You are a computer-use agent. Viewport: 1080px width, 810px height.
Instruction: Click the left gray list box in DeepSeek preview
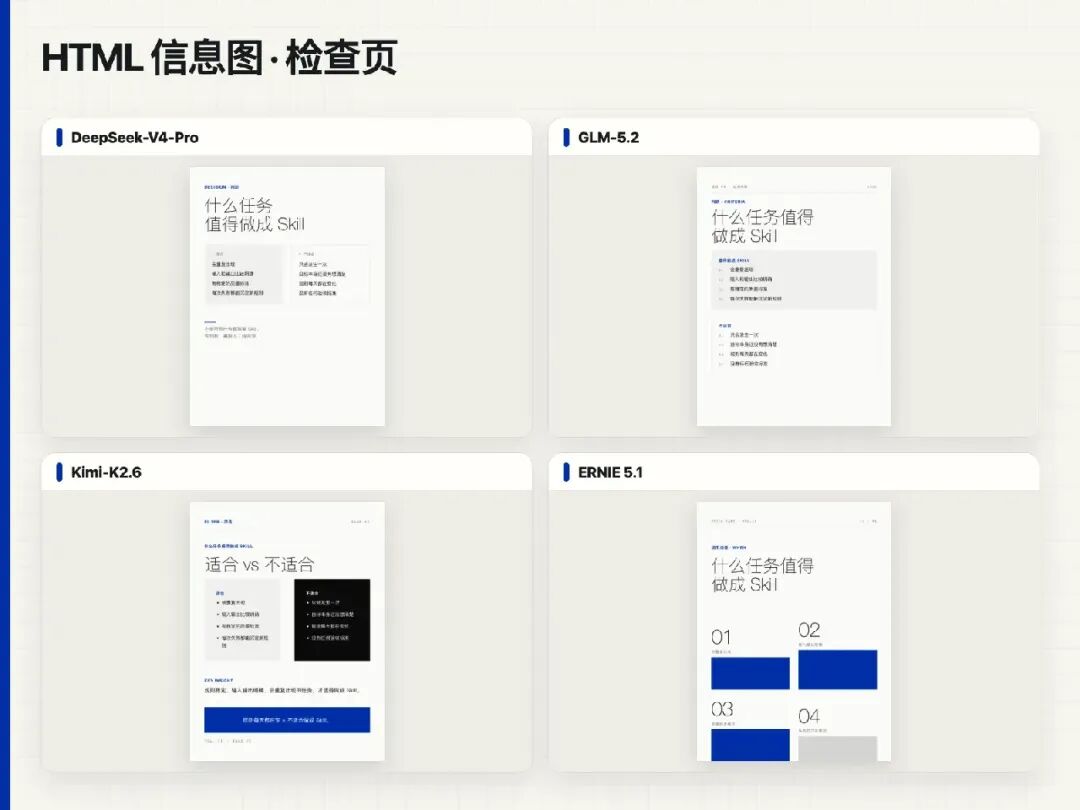(244, 274)
